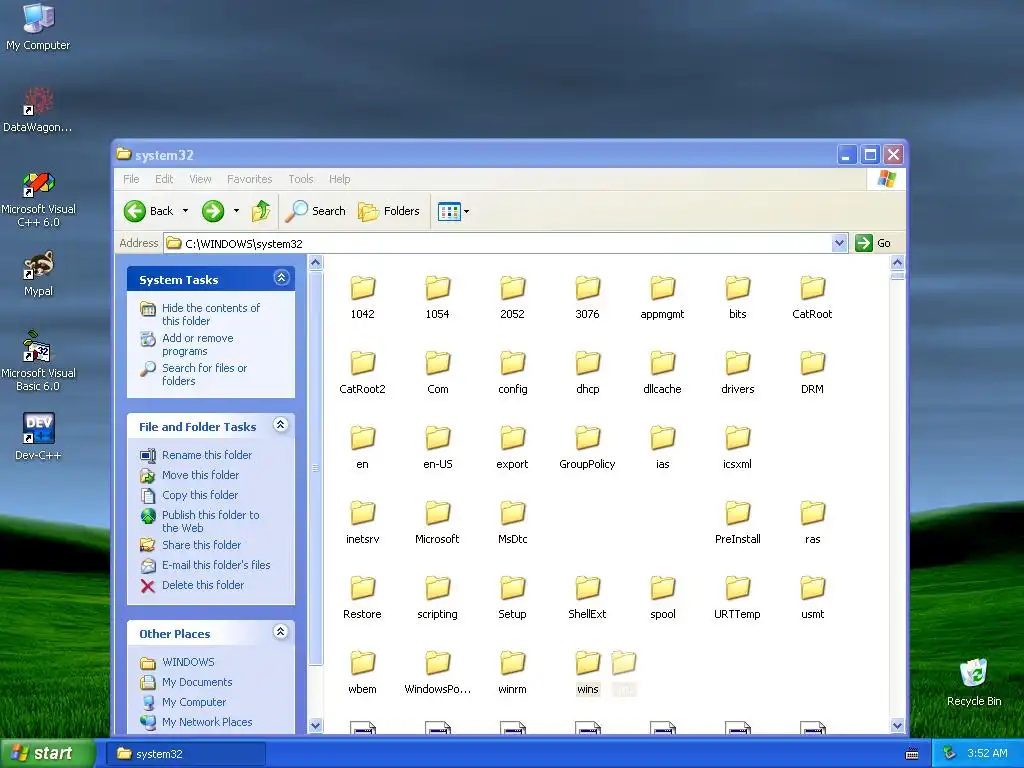Toggle the Folders tree pane
The image size is (1024, 768).
389,211
